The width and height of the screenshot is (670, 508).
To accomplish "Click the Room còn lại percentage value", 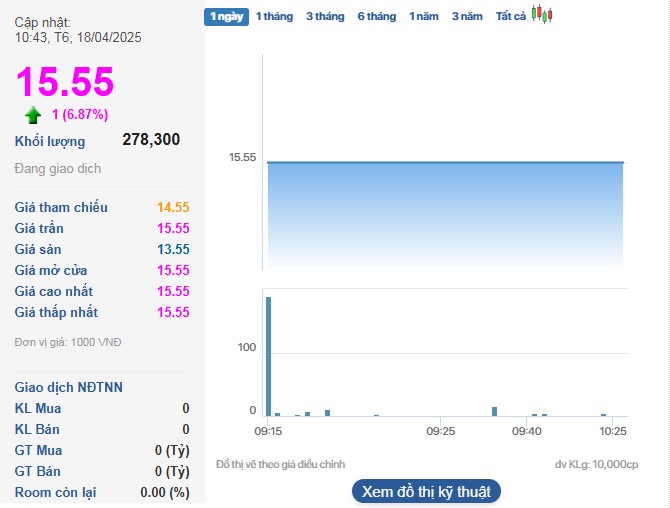I will (x=165, y=492).
